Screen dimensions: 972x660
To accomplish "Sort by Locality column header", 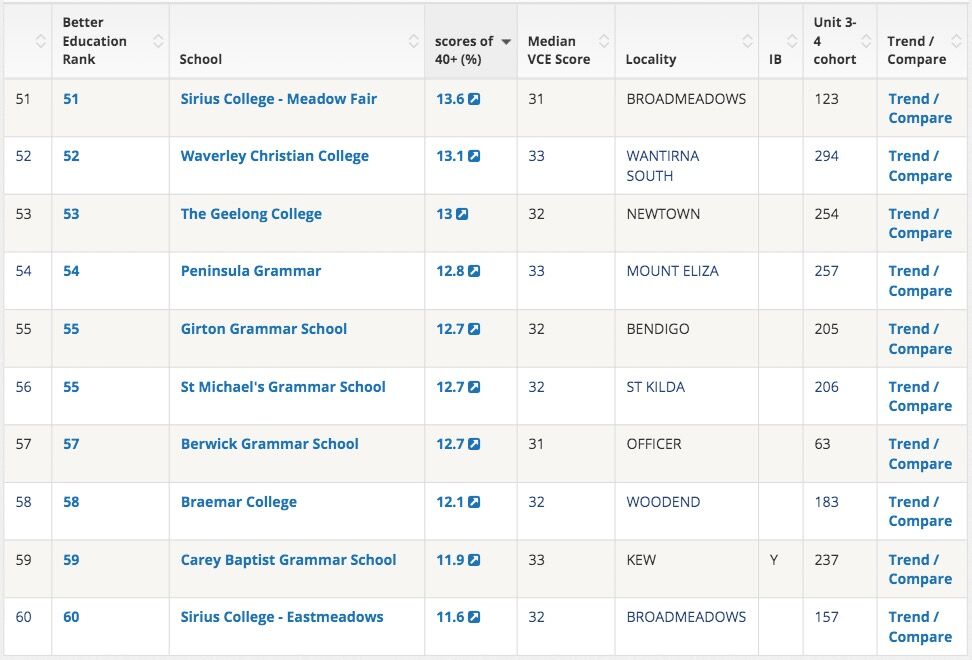I will (x=747, y=41).
